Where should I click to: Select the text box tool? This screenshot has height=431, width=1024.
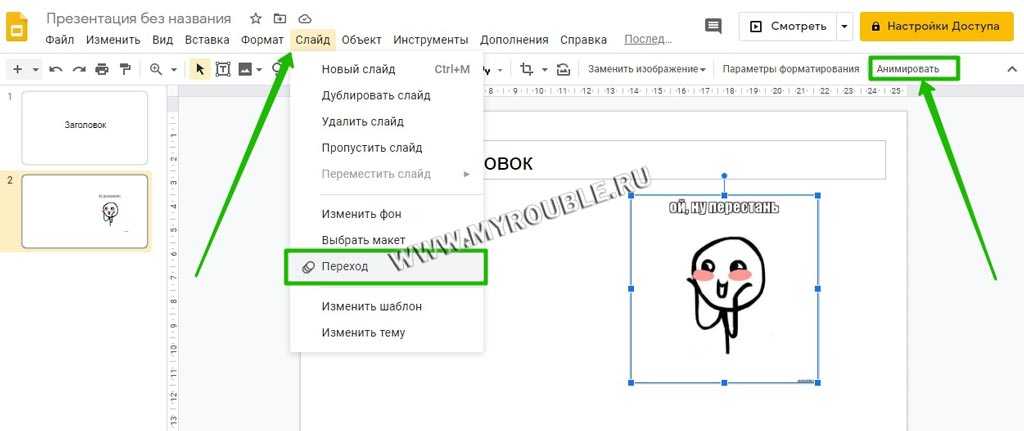pos(222,69)
